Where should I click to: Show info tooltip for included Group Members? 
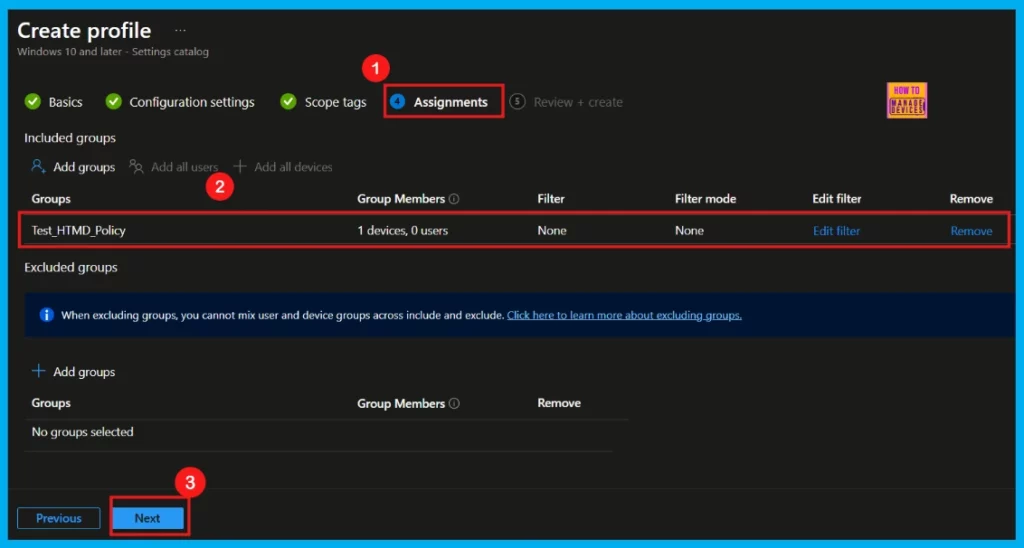click(454, 199)
